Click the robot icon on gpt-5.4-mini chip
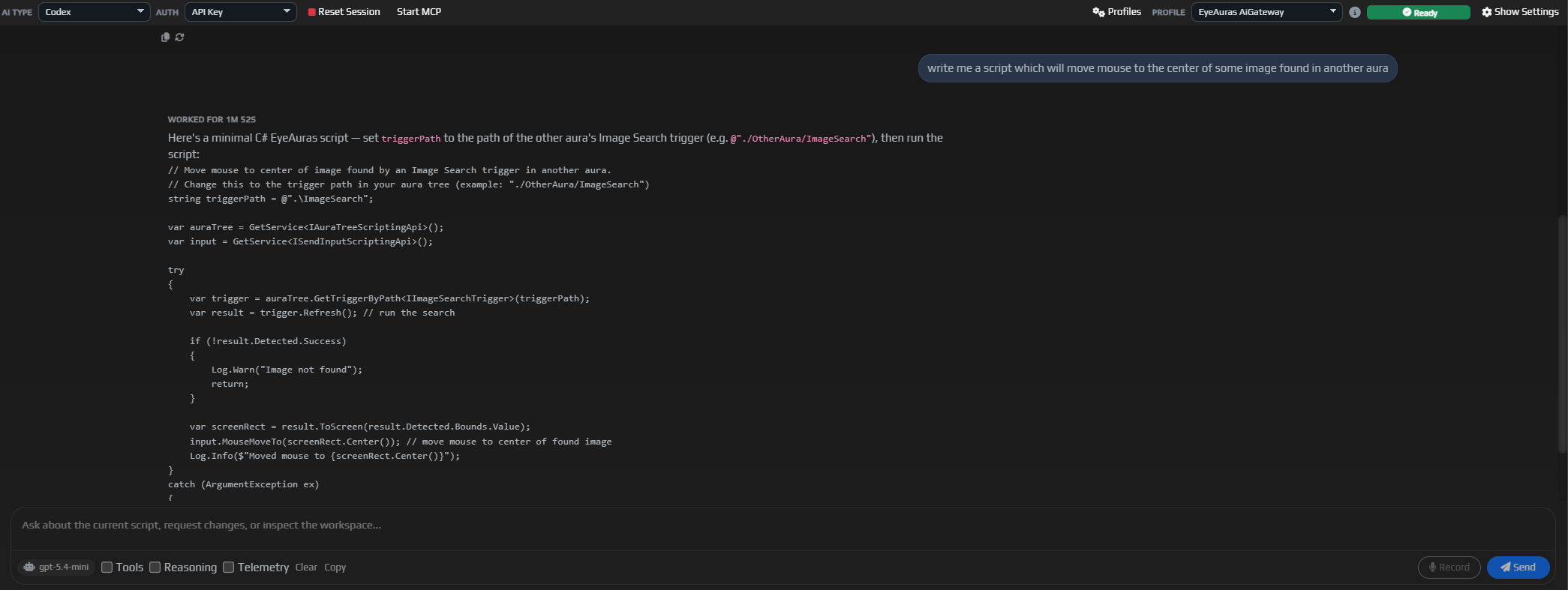Screen dimensions: 1568x590 pyautogui.click(x=29, y=568)
